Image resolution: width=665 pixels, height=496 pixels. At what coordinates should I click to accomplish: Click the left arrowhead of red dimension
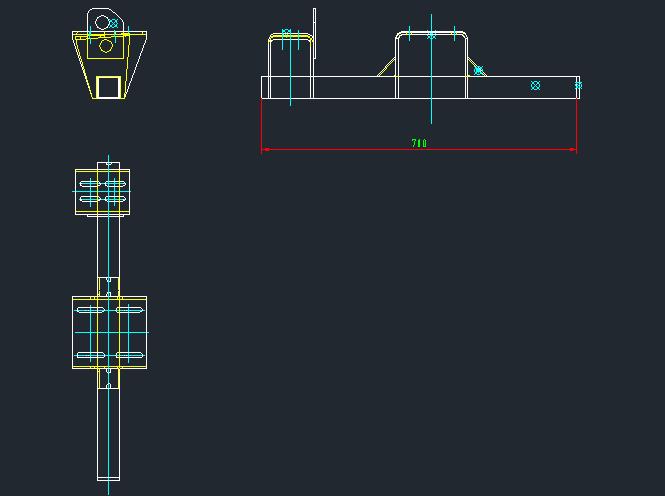coord(265,150)
